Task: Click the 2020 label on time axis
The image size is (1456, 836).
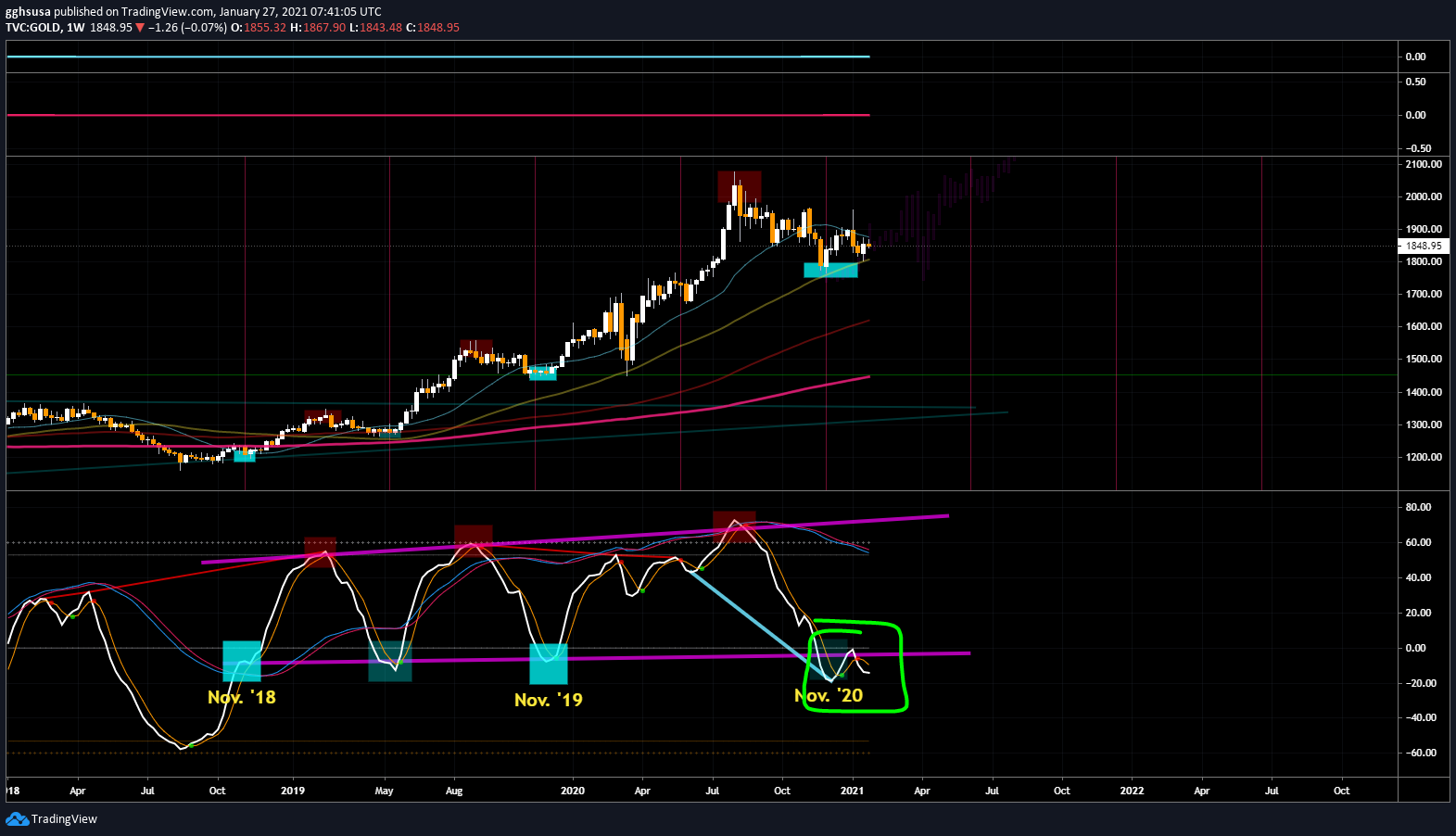Action: coord(573,791)
